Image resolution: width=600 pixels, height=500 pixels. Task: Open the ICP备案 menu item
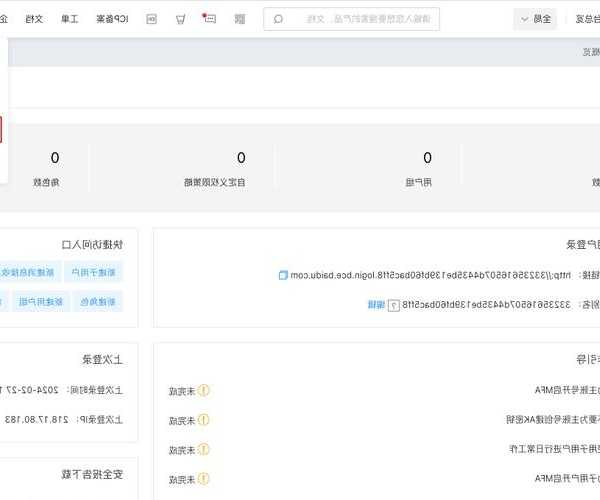[x=113, y=19]
